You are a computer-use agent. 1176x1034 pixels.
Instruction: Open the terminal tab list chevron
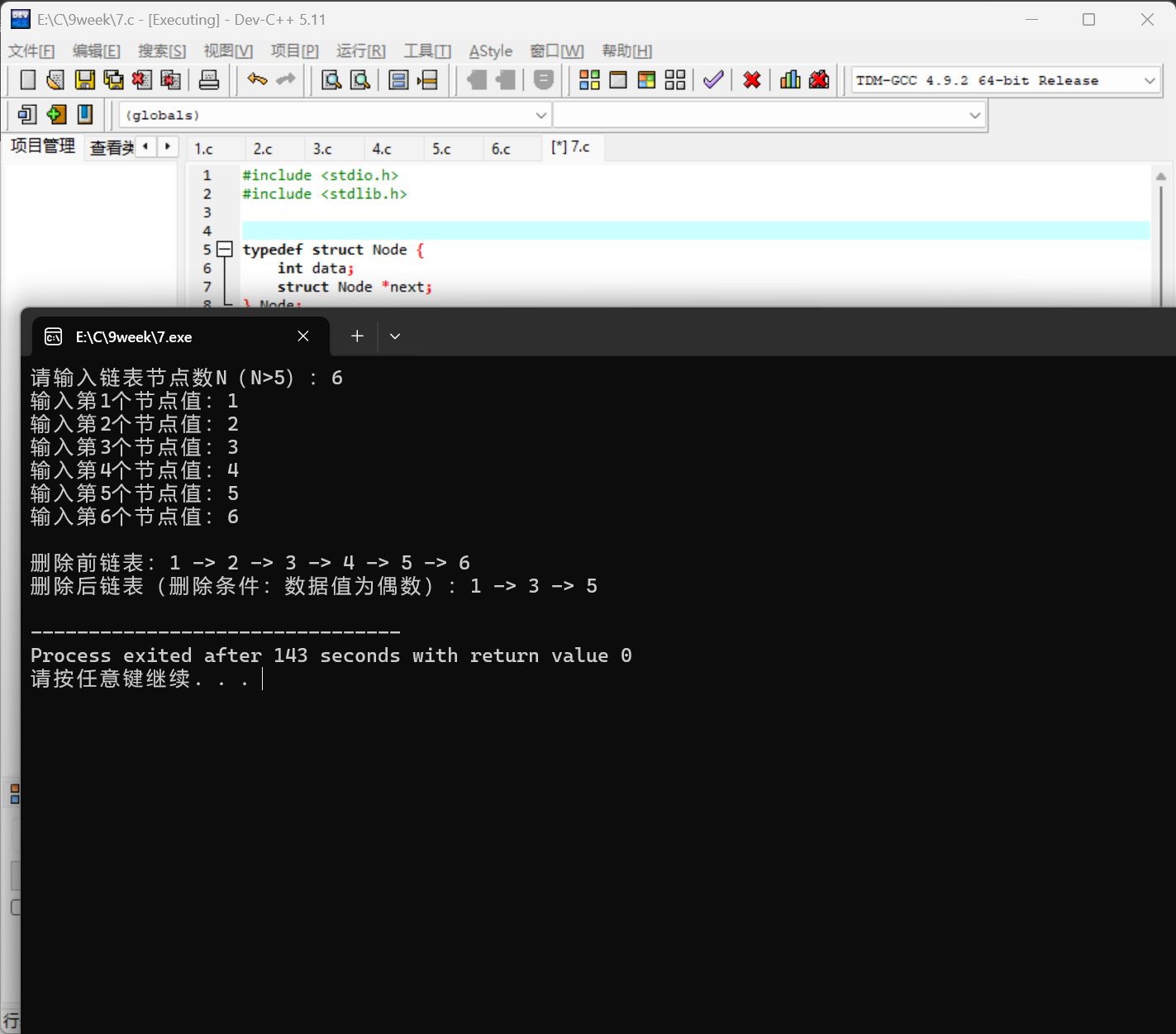point(395,336)
